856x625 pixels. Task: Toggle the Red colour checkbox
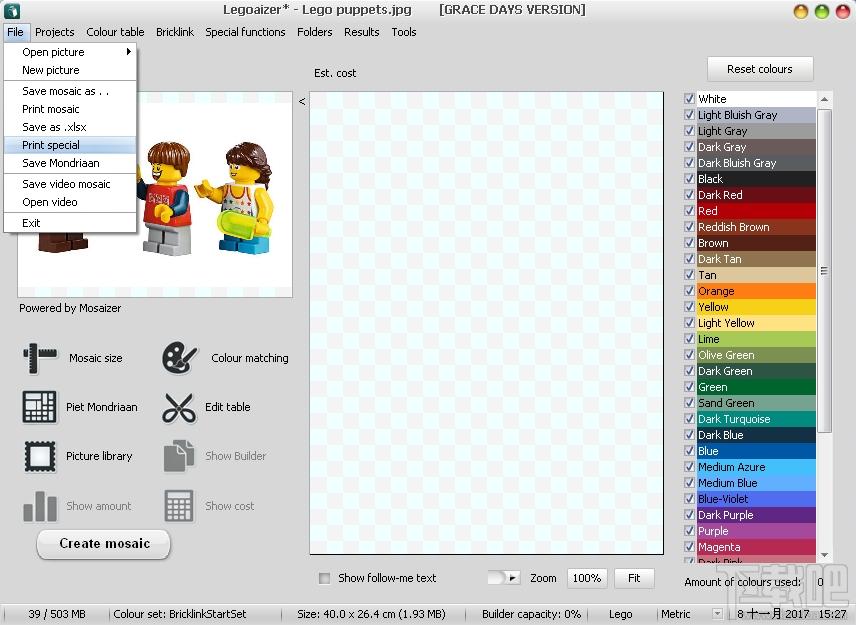[x=689, y=211]
